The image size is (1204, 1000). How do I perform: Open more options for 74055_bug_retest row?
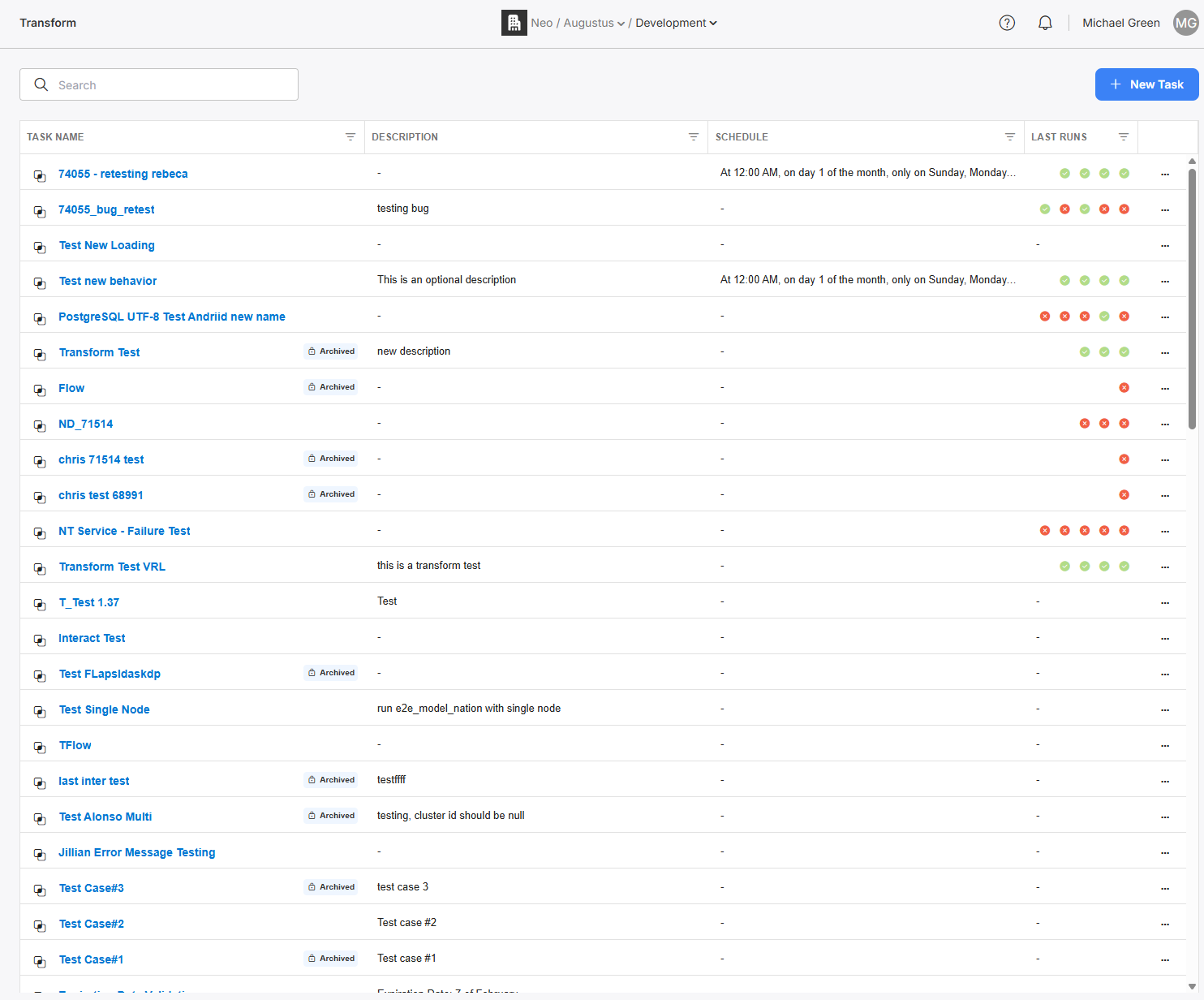[x=1165, y=209]
